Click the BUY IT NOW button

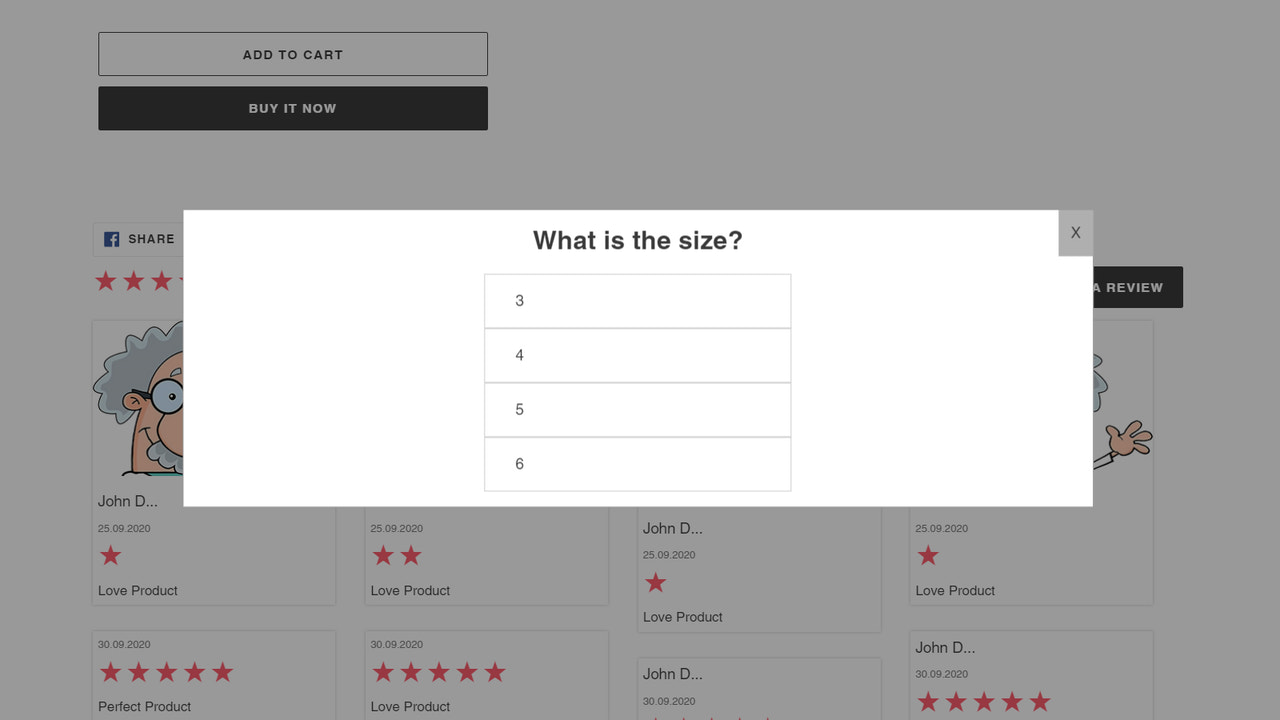point(292,108)
